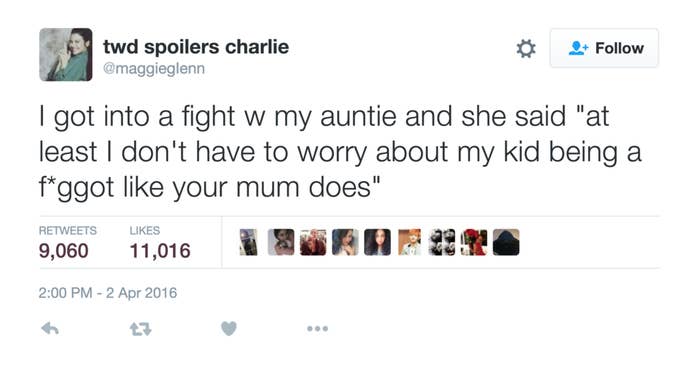Open the twd spoilers charlie profile name
The image size is (700, 370).
(196, 47)
